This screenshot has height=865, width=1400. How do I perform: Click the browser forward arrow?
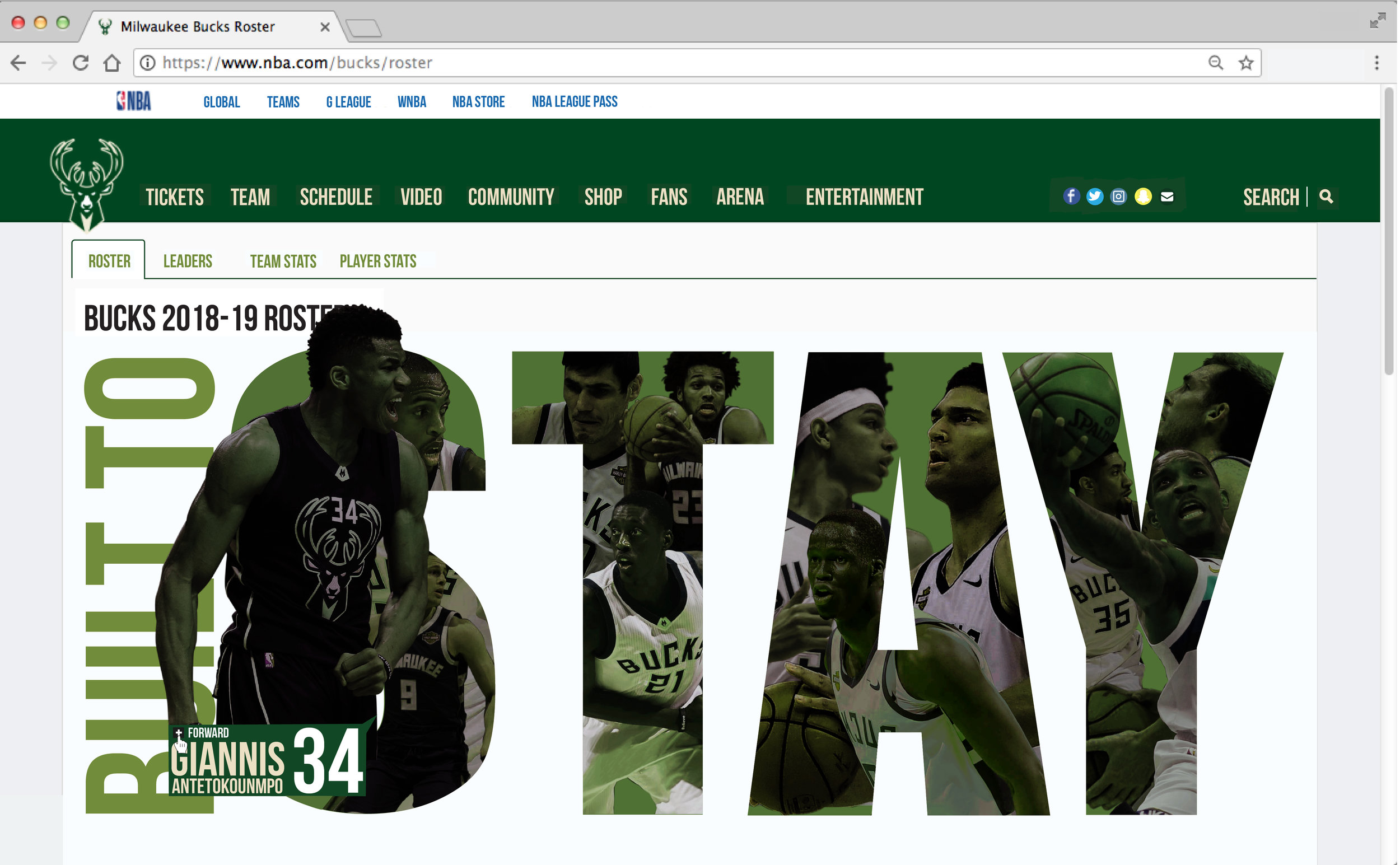pos(50,62)
